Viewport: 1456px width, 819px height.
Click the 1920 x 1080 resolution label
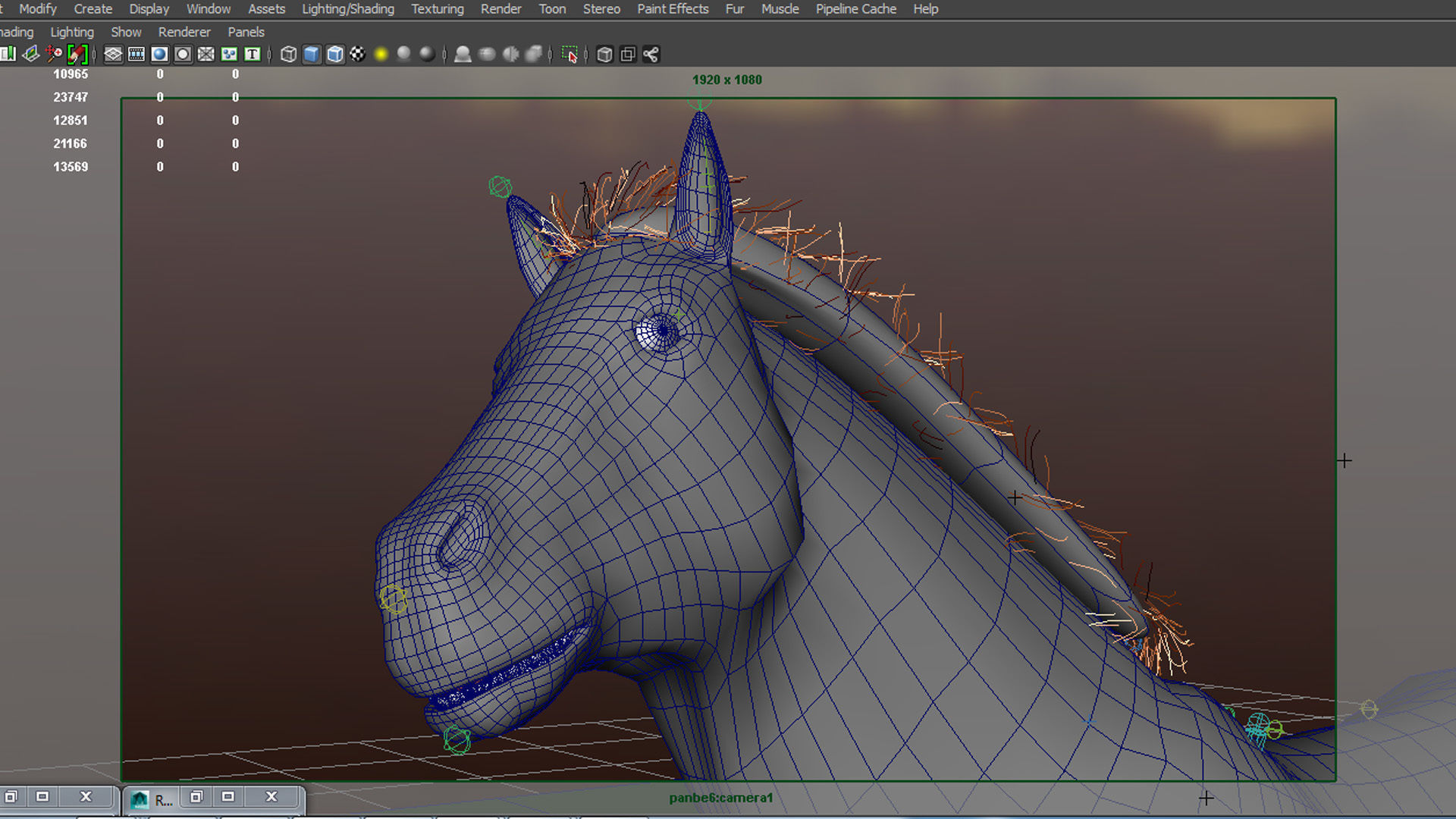point(726,80)
